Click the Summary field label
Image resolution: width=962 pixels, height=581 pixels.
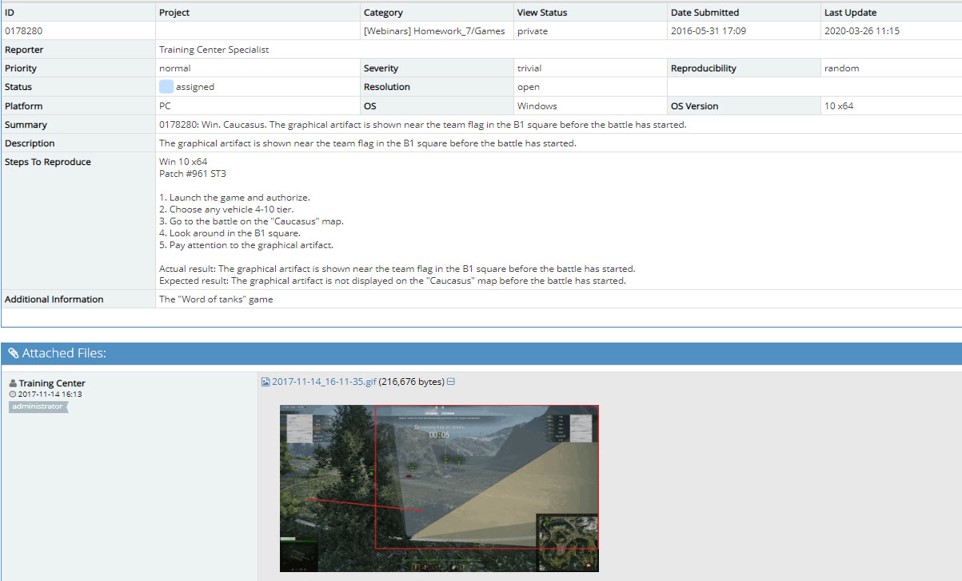(x=26, y=125)
